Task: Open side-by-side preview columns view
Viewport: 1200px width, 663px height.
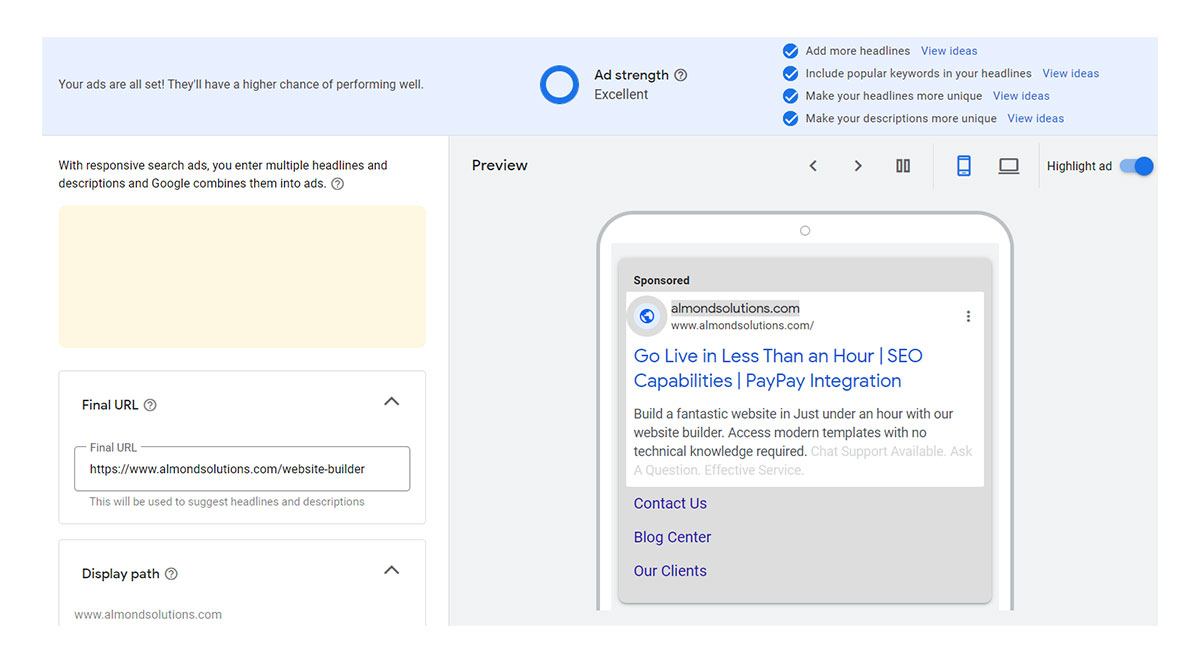Action: tap(903, 166)
